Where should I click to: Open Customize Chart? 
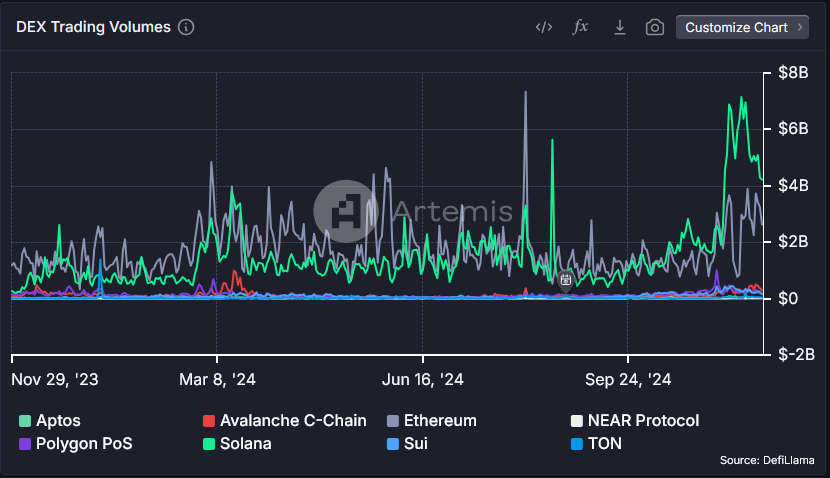point(742,27)
